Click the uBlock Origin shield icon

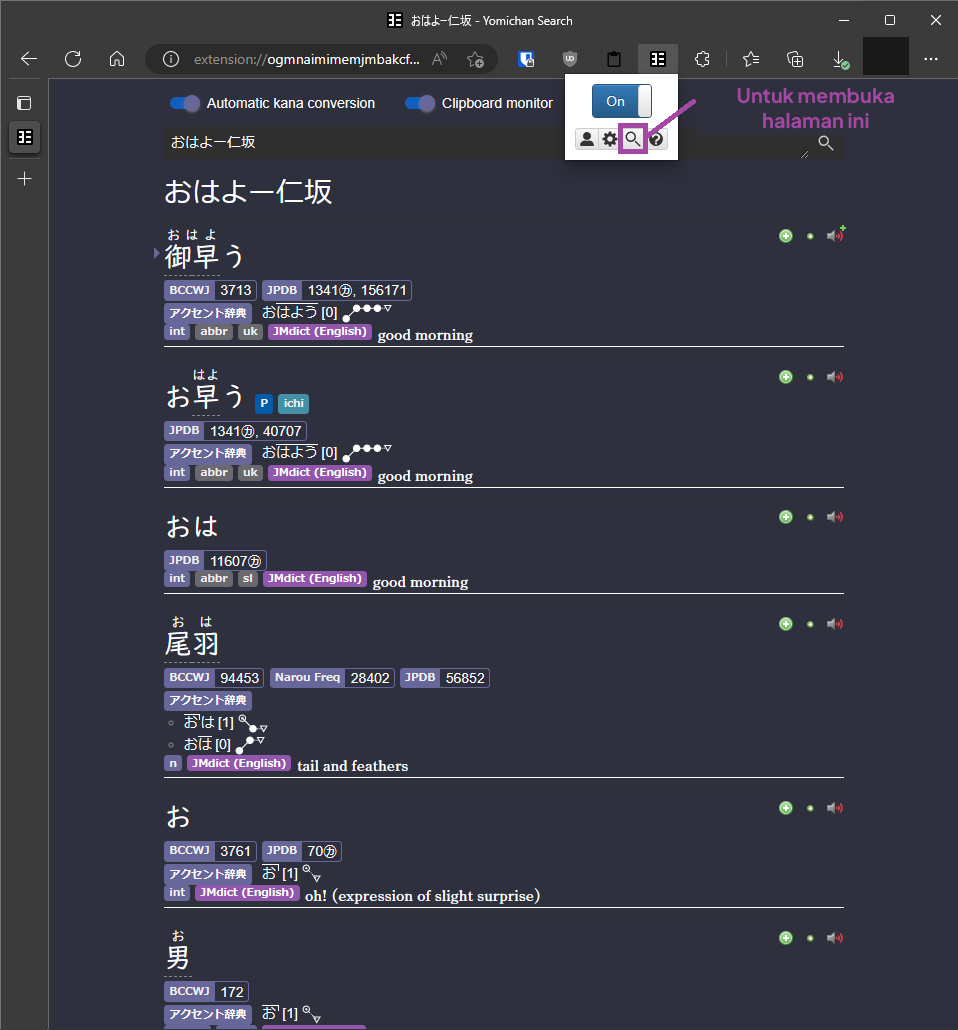570,59
